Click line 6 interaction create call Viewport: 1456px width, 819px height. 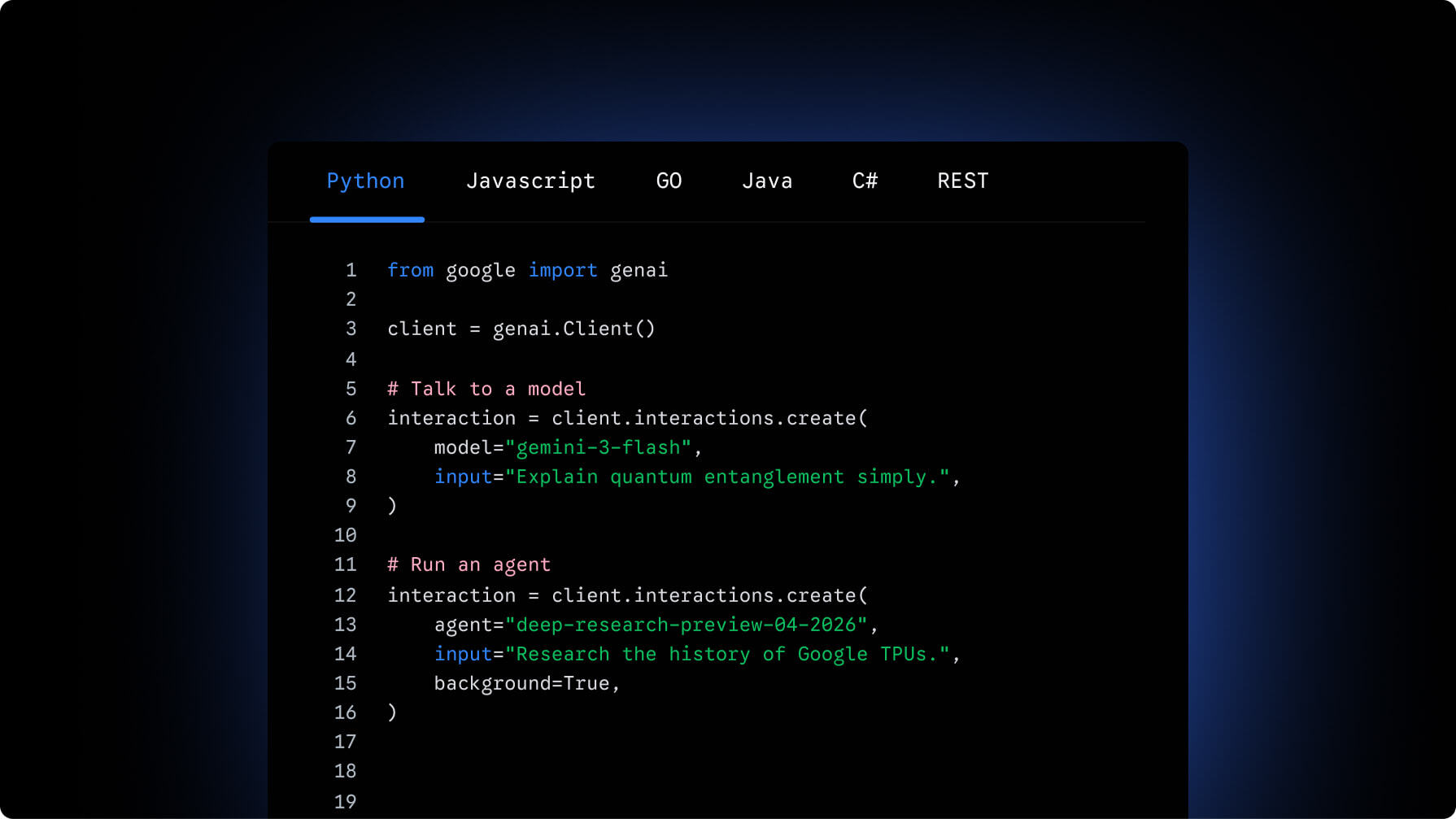click(x=628, y=418)
